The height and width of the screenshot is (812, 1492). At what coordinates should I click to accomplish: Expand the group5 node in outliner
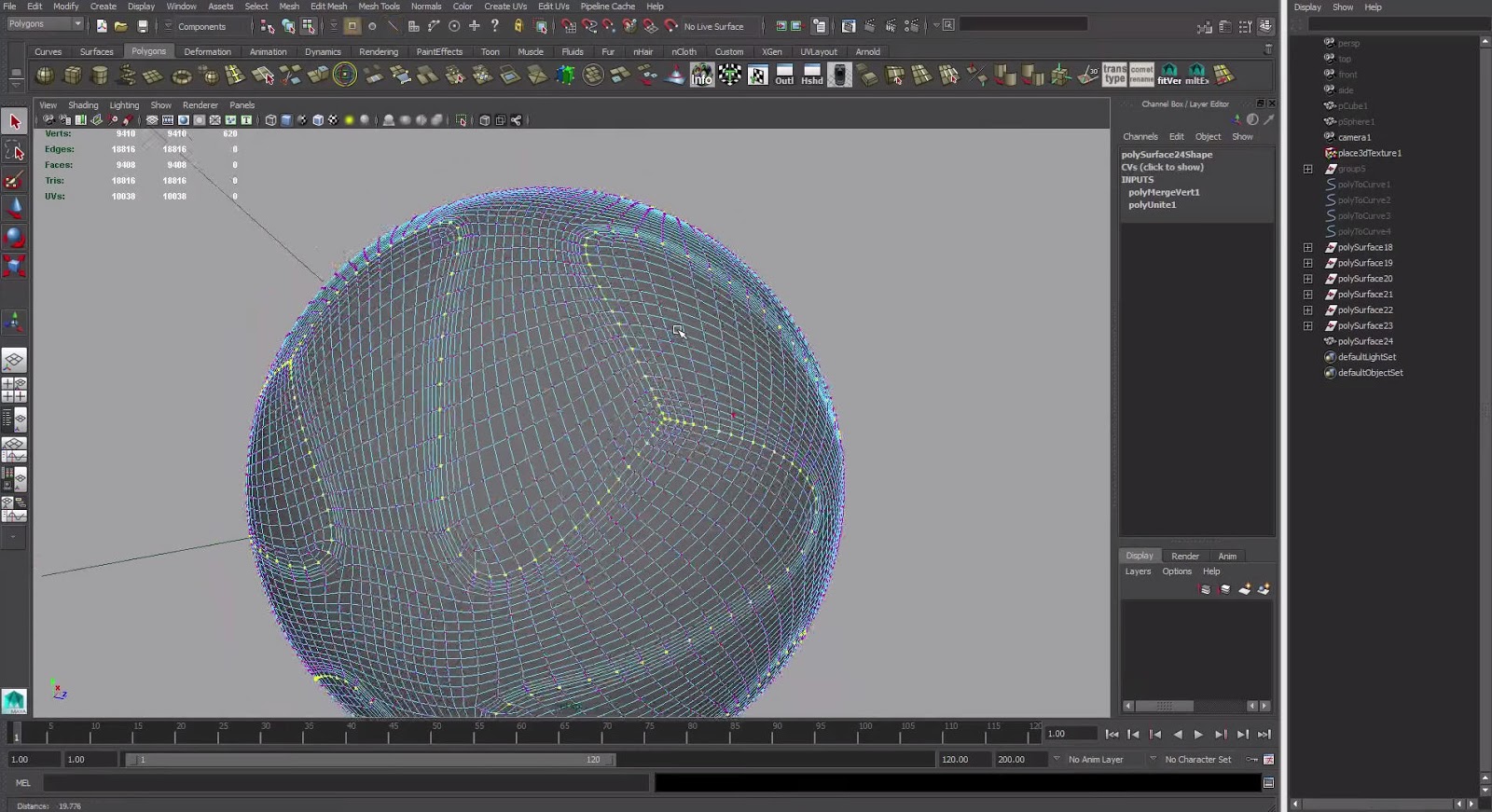(x=1307, y=169)
